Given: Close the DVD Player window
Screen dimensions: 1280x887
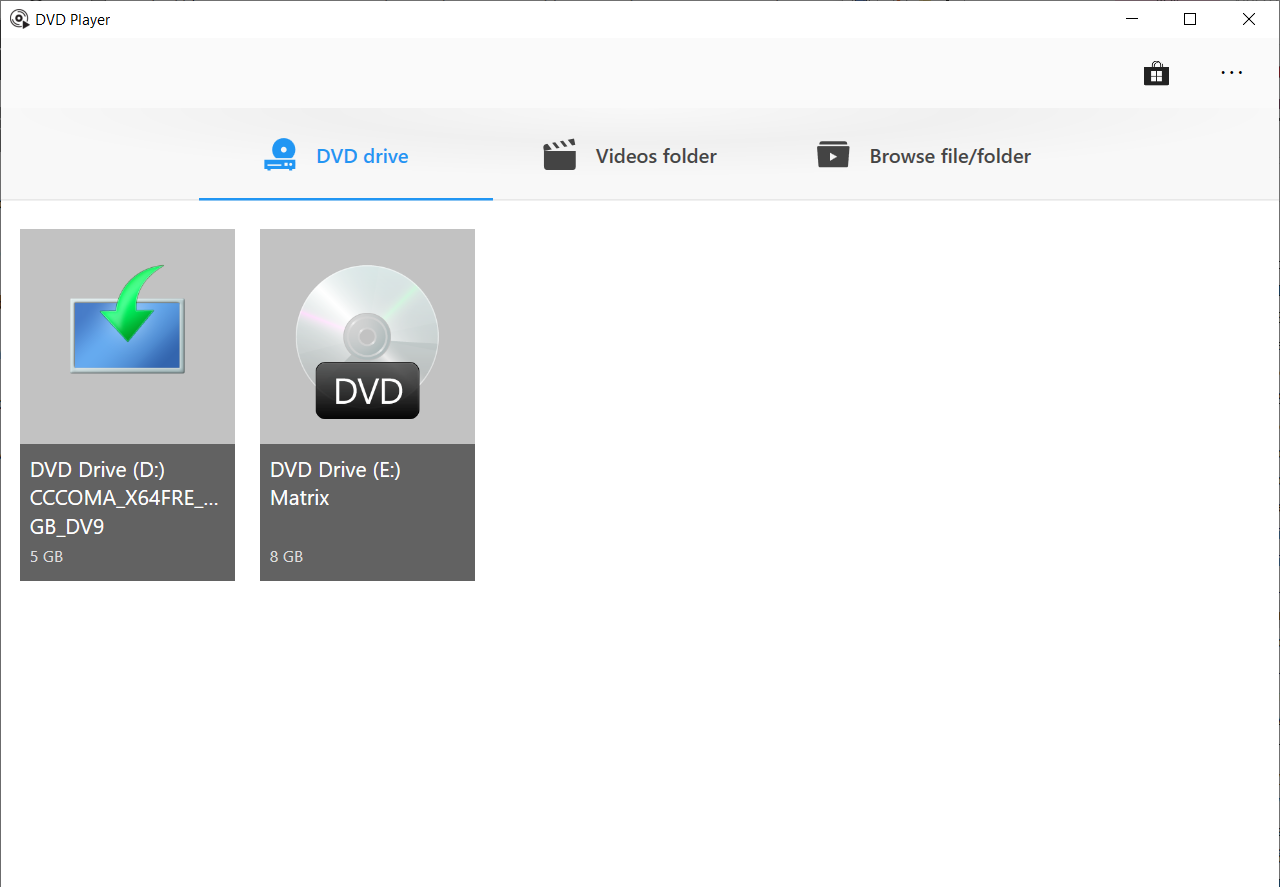Looking at the screenshot, I should [1248, 19].
